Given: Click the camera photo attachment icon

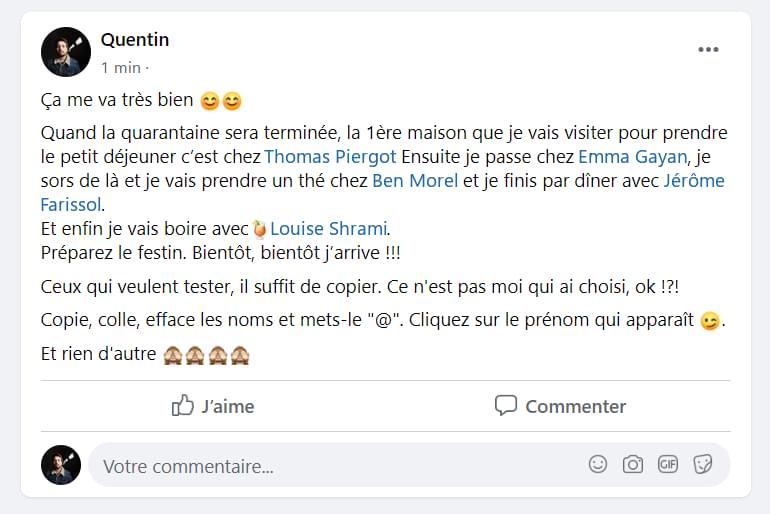Looking at the screenshot, I should pyautogui.click(x=632, y=464).
